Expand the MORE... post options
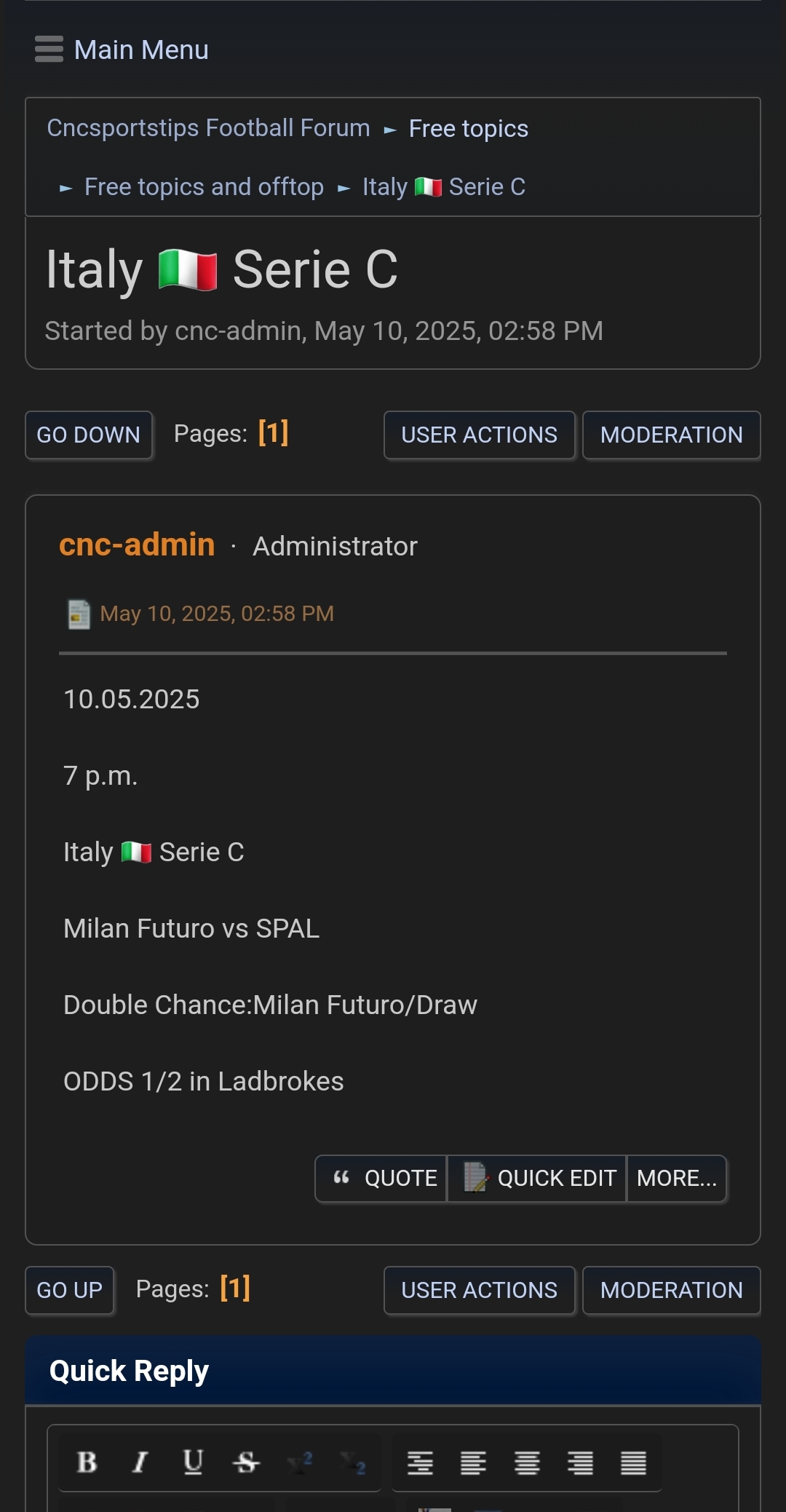Viewport: 786px width, 1512px height. [677, 1178]
